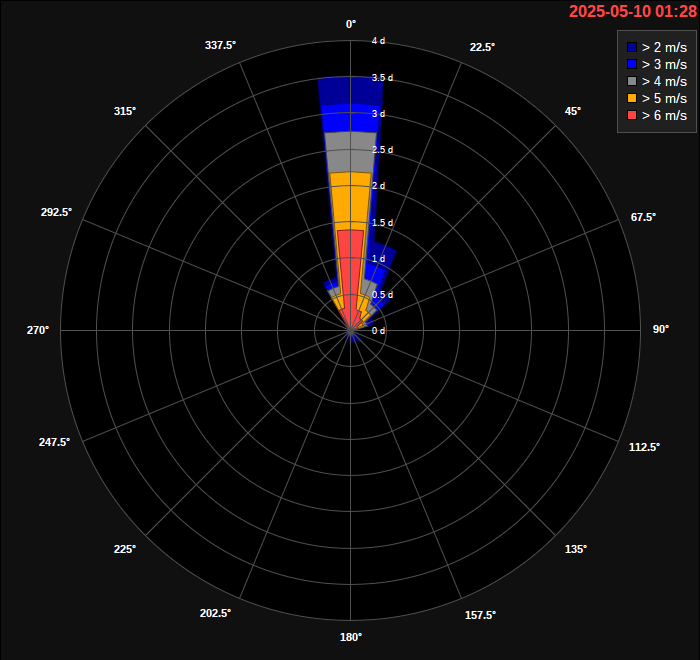Click the 157.5° direction label
This screenshot has height=660, width=700.
(480, 615)
